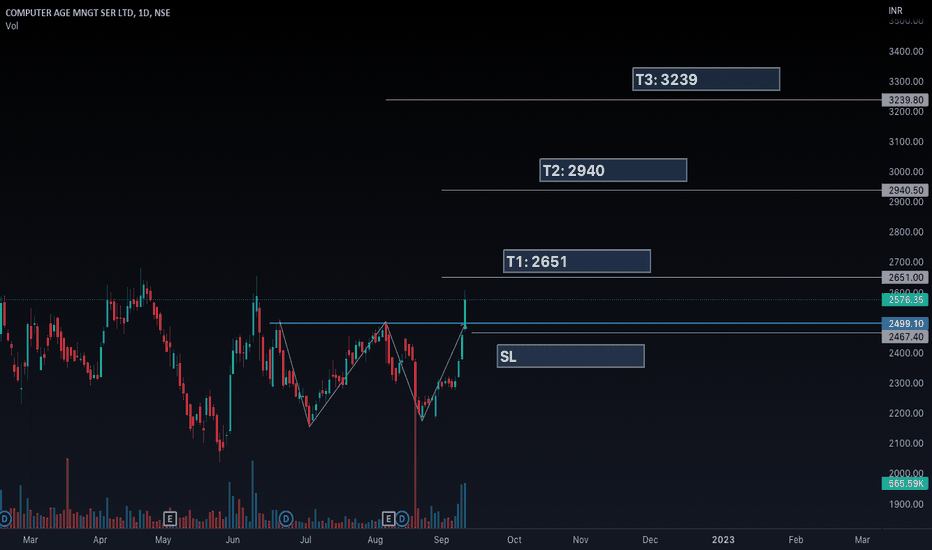Click the 2023 year label on time axis
932x550 pixels.
click(723, 540)
